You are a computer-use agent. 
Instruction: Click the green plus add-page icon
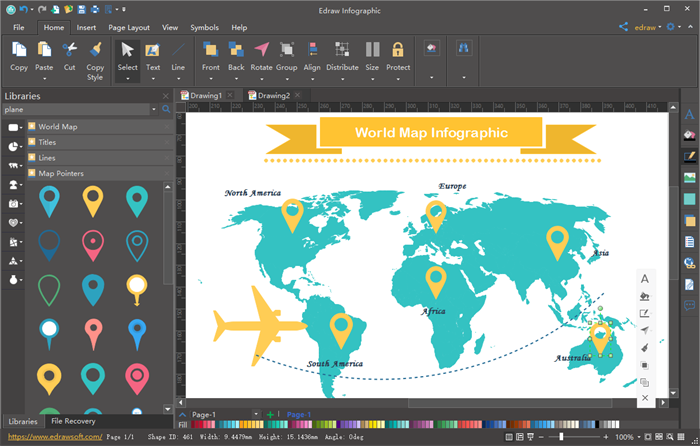[x=271, y=414]
